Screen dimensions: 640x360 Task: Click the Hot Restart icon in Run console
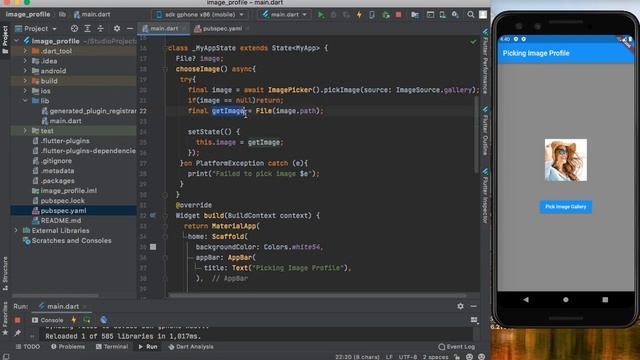point(87,320)
